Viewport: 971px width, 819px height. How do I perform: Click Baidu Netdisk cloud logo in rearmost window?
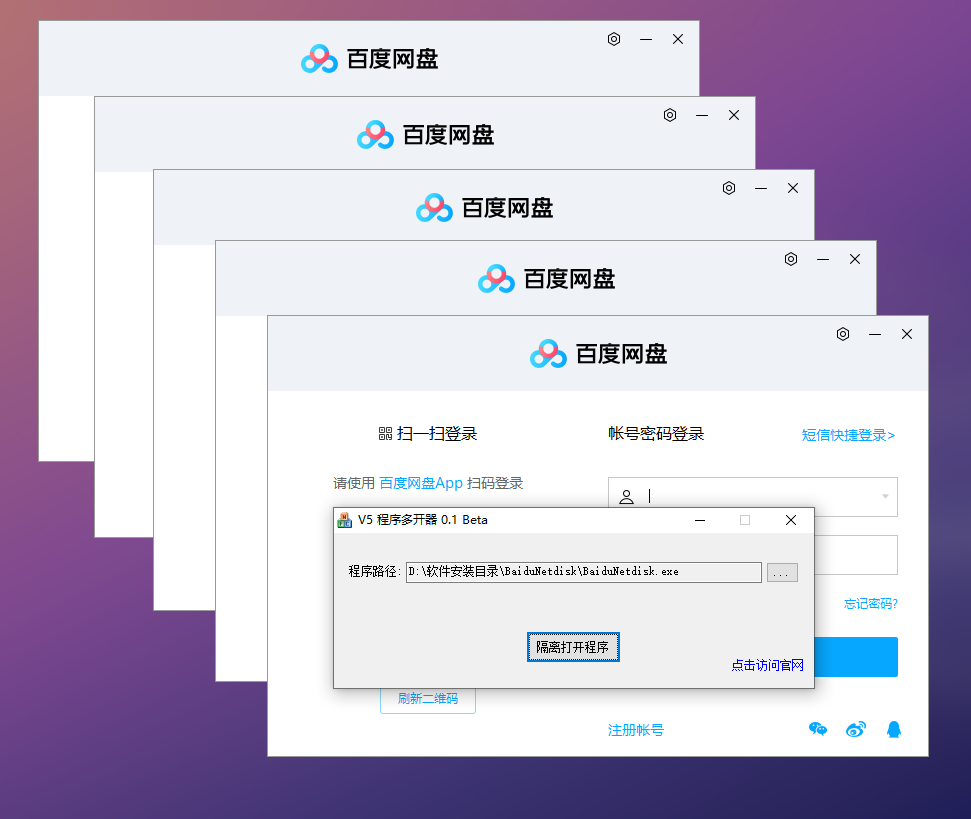(320, 59)
